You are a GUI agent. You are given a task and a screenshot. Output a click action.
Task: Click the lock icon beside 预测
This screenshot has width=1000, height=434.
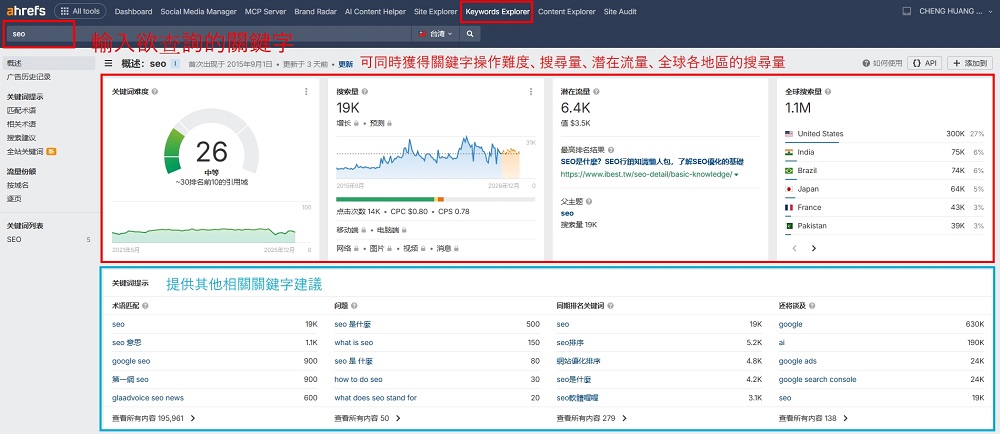click(x=388, y=123)
